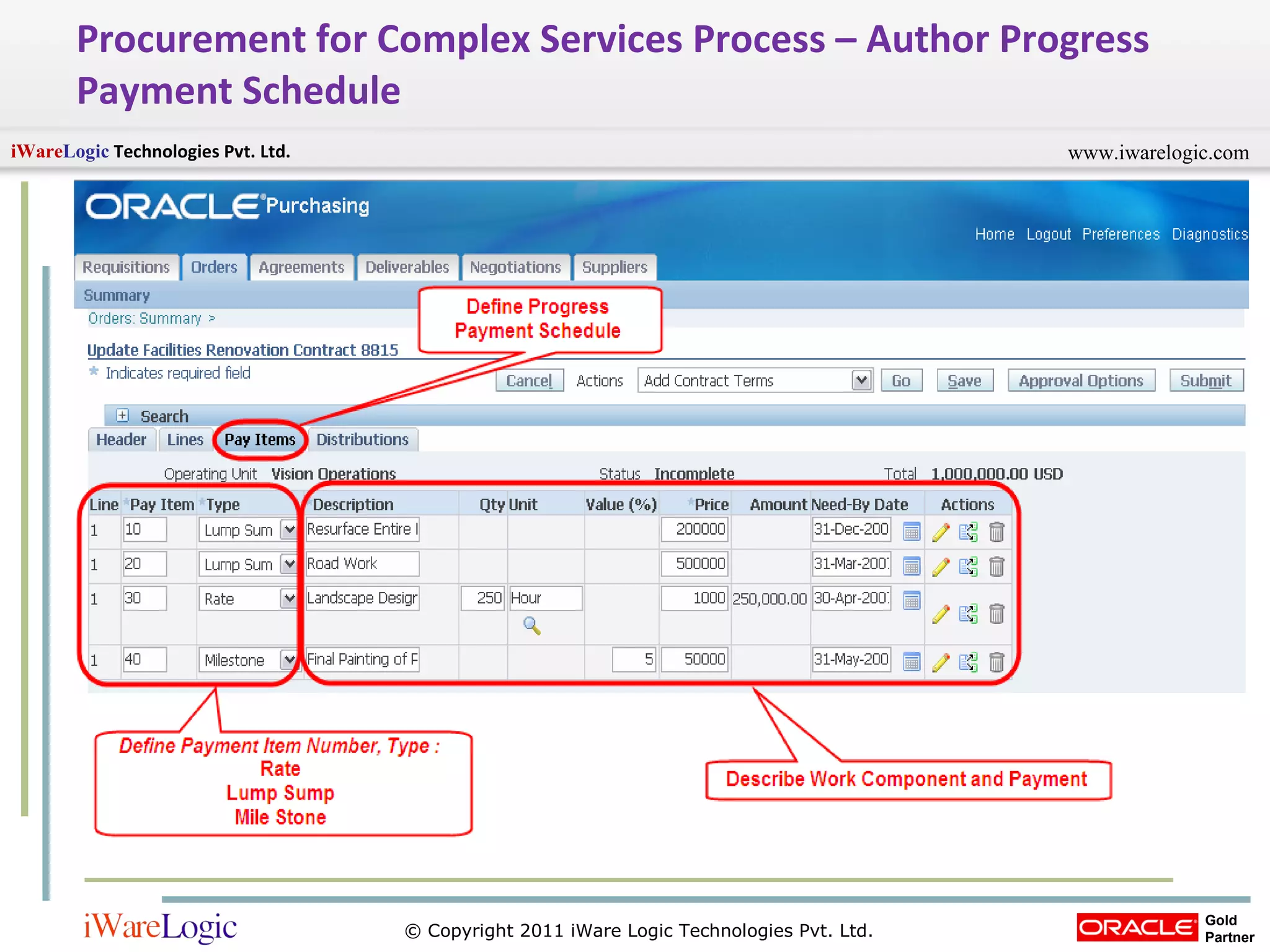The image size is (1270, 952).
Task: Click price field with 500000
Action: click(x=694, y=563)
